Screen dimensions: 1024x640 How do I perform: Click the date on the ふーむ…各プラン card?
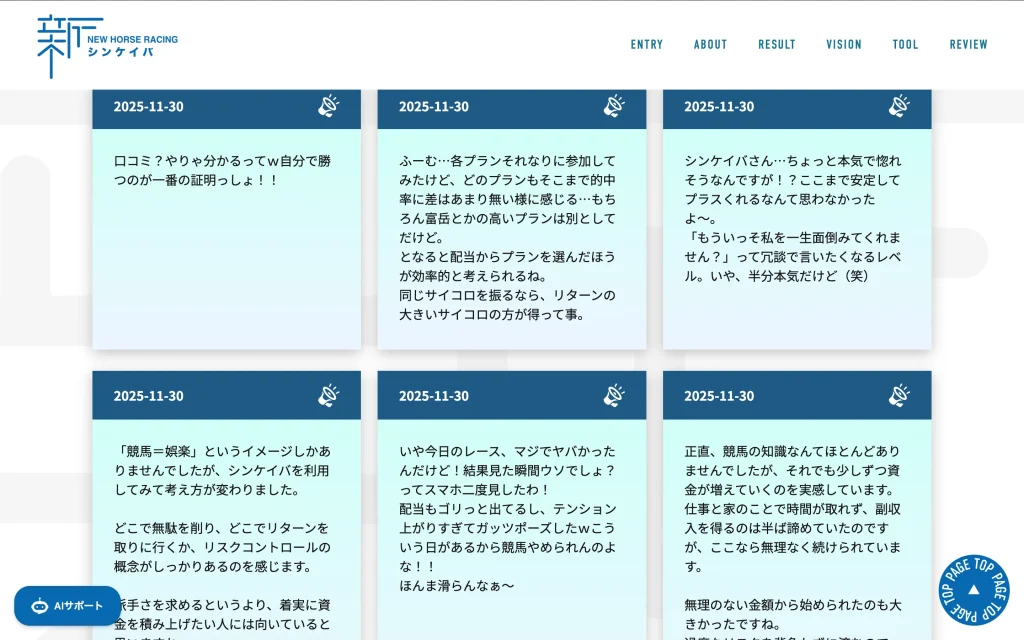[x=434, y=106]
